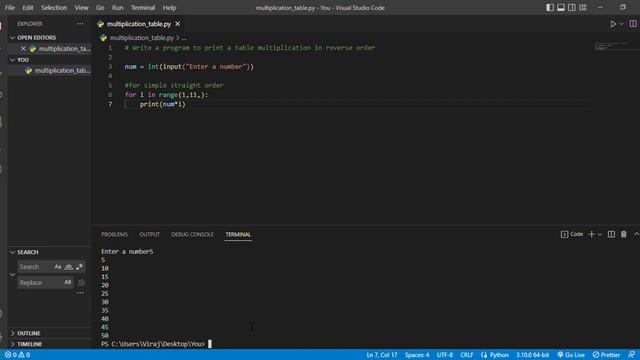Click multiplication_table.py in the breadcrumb
This screenshot has height=360, width=640.
coord(142,38)
